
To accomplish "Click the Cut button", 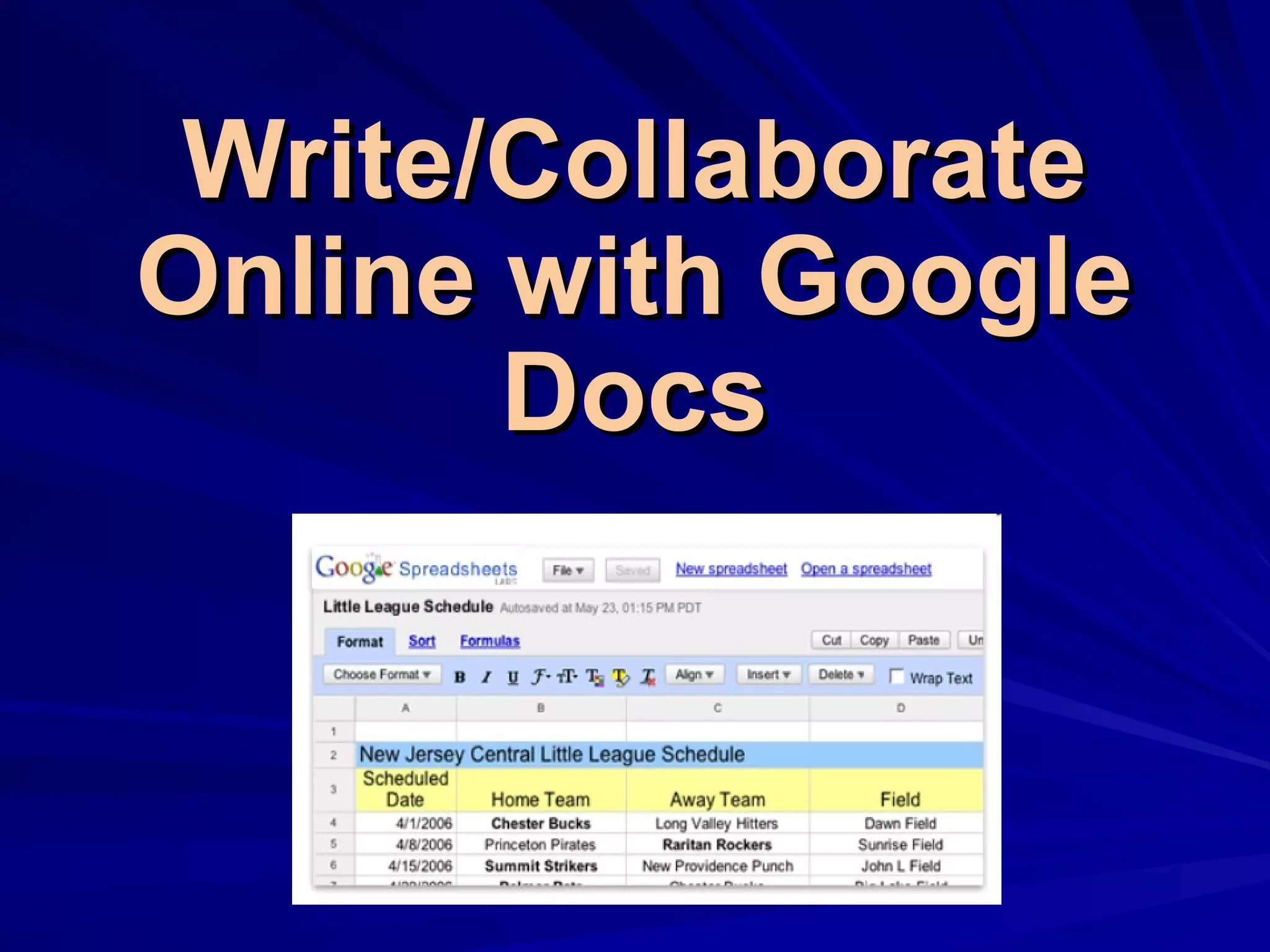I will (831, 640).
